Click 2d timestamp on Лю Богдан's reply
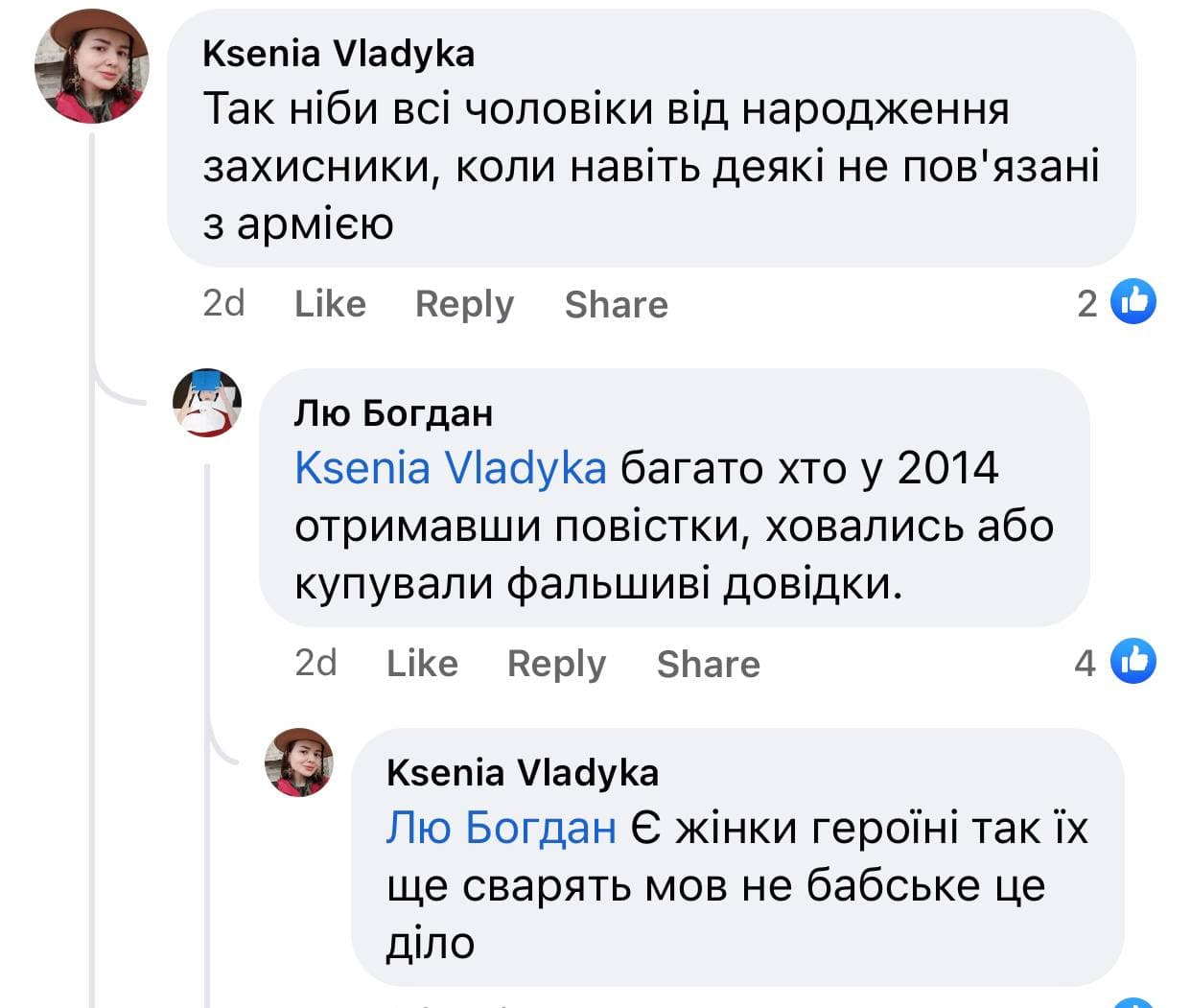 (315, 664)
